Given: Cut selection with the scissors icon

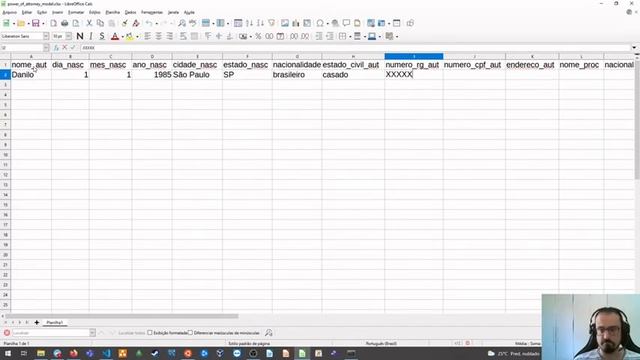Looking at the screenshot, I should (x=89, y=23).
